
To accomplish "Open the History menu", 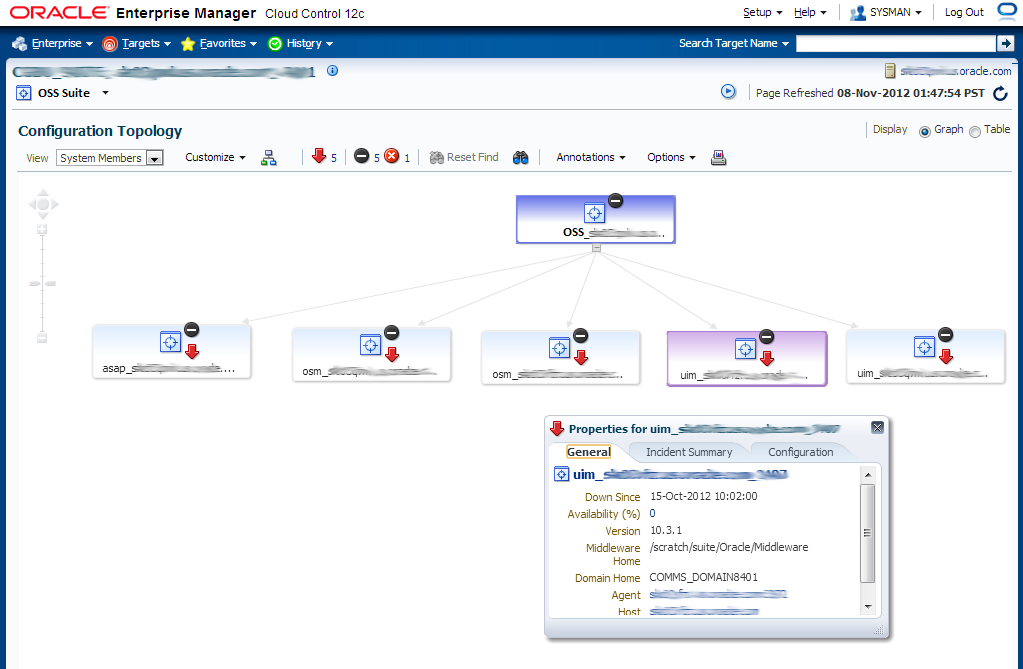I will [301, 43].
